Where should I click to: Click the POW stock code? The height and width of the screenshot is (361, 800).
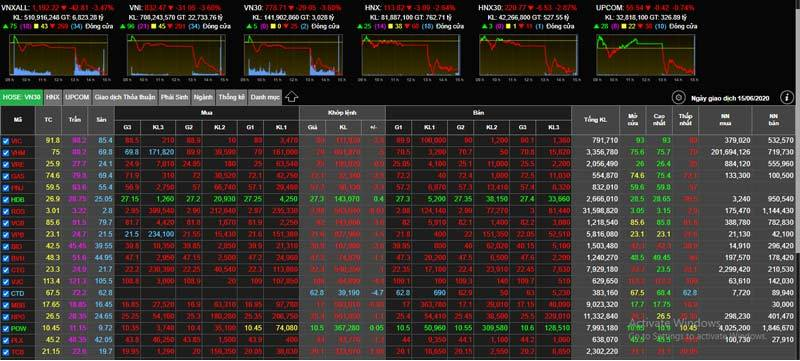click(19, 329)
